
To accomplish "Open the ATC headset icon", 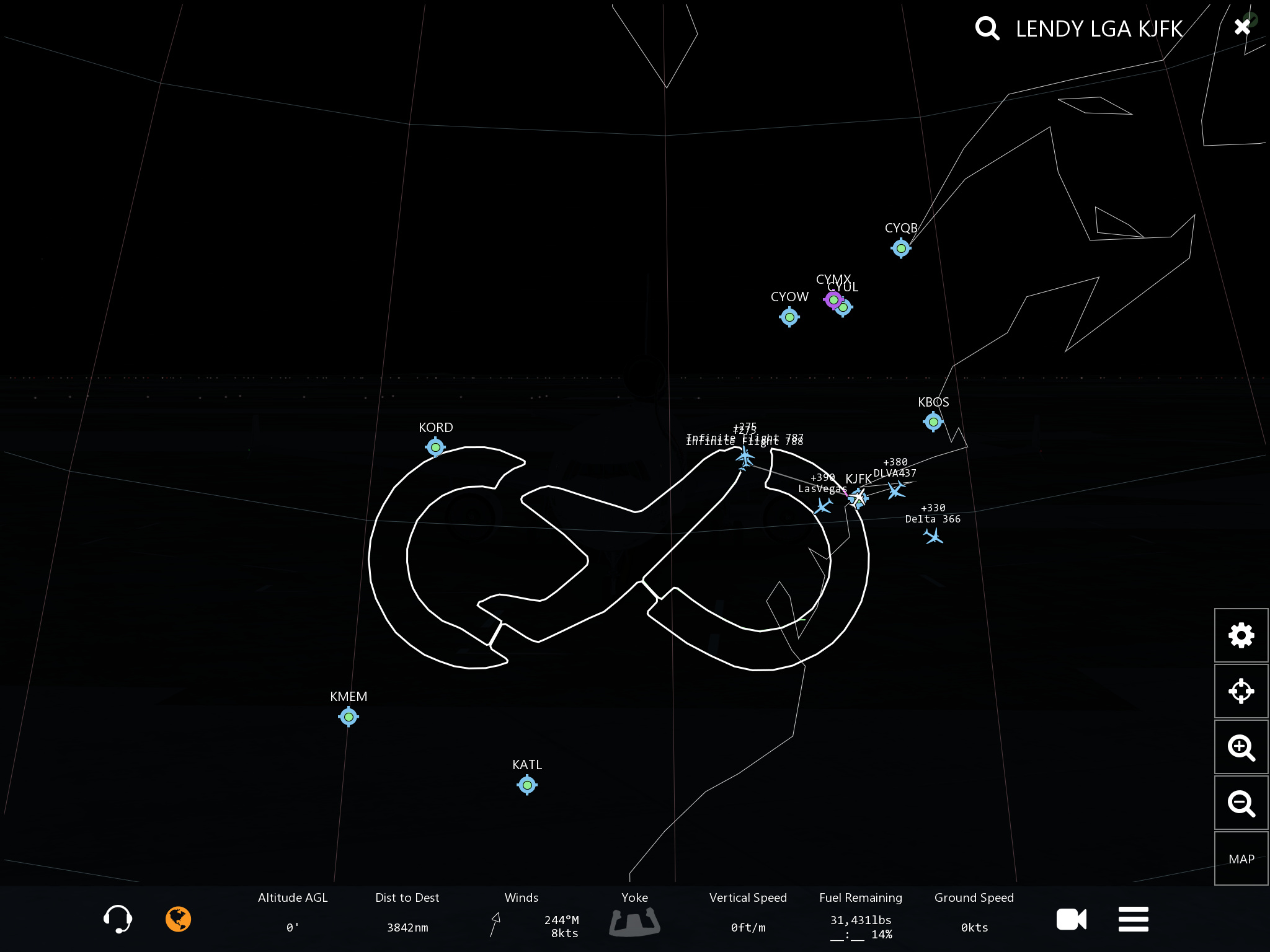I will point(117,919).
